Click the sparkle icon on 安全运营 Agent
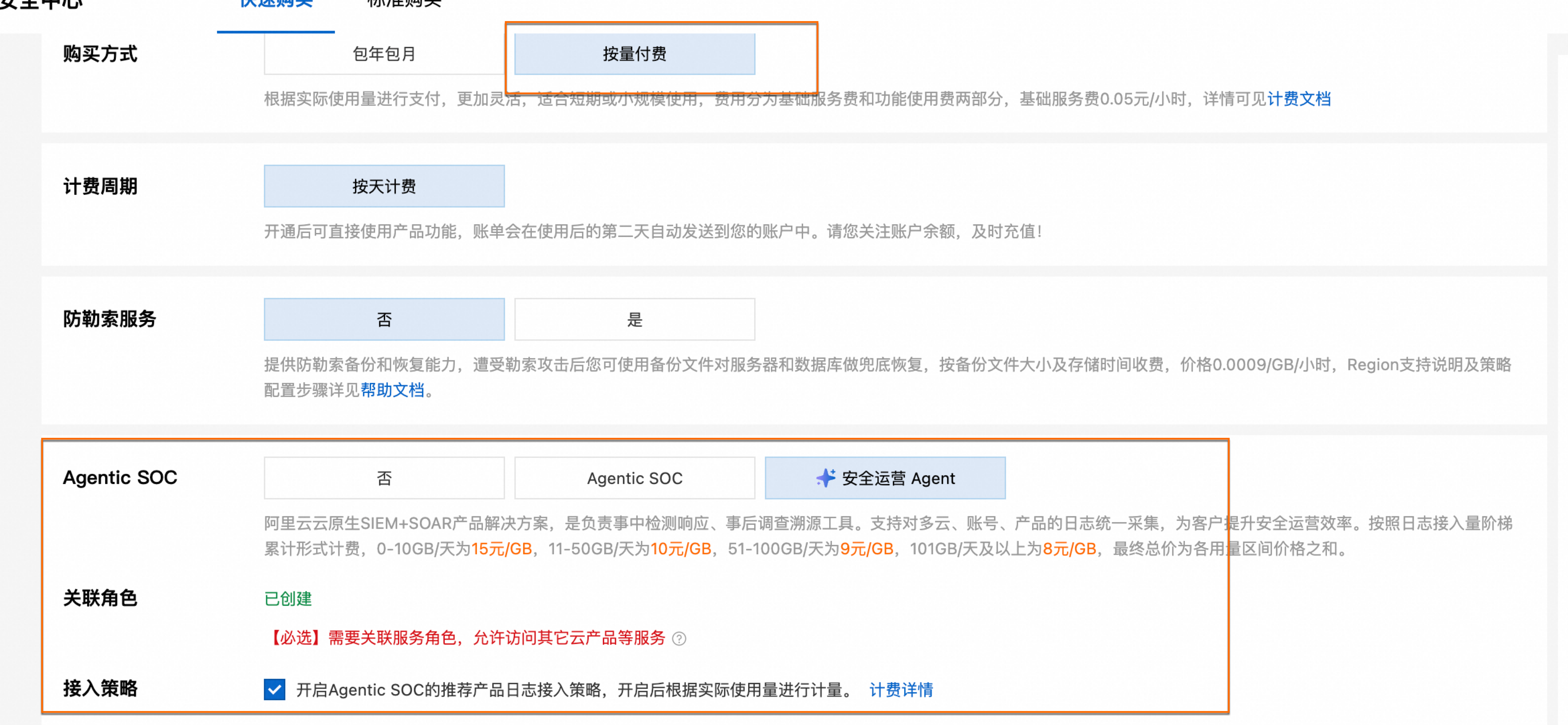This screenshot has height=725, width=1568. (826, 478)
